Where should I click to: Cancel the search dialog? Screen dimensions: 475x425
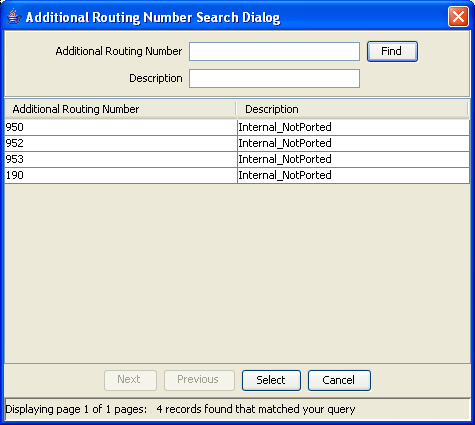(339, 380)
